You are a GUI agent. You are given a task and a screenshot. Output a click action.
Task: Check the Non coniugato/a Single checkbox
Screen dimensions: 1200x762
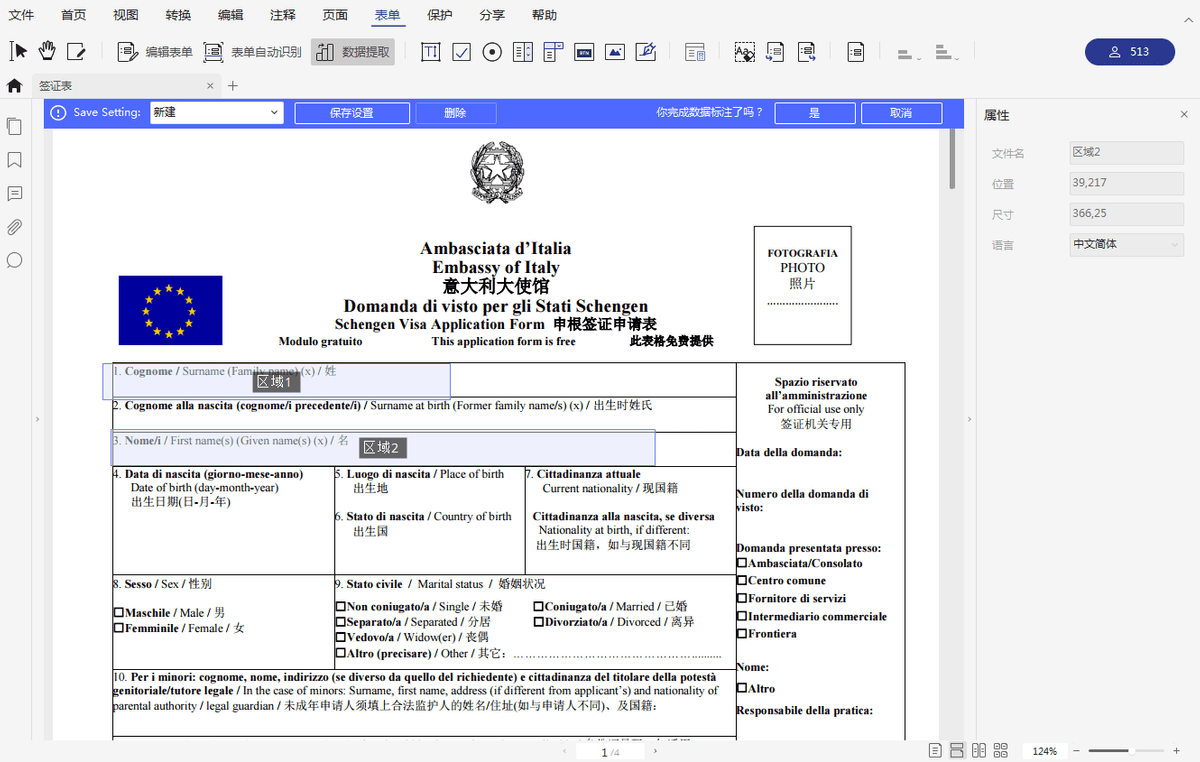(341, 606)
